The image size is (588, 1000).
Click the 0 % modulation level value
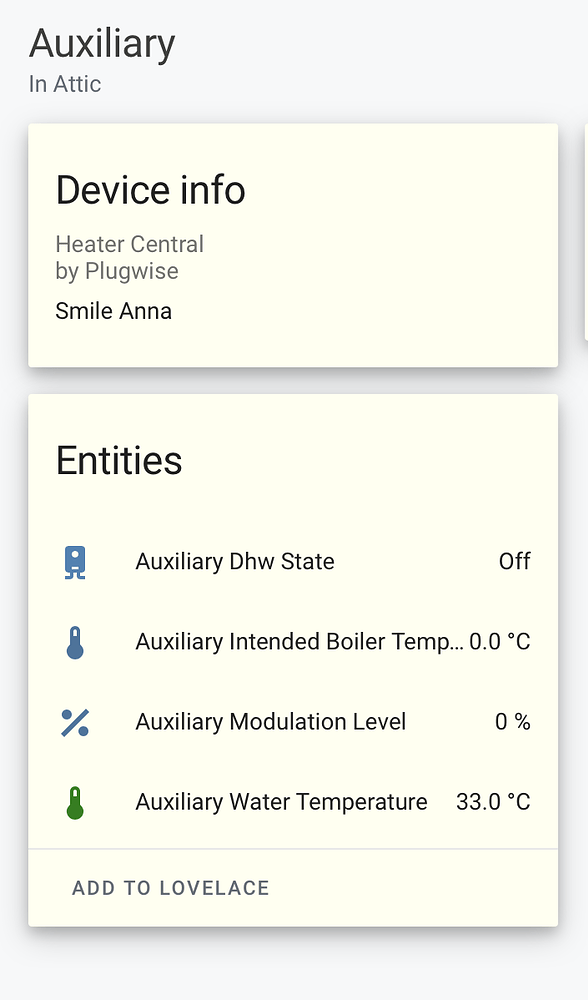click(512, 721)
